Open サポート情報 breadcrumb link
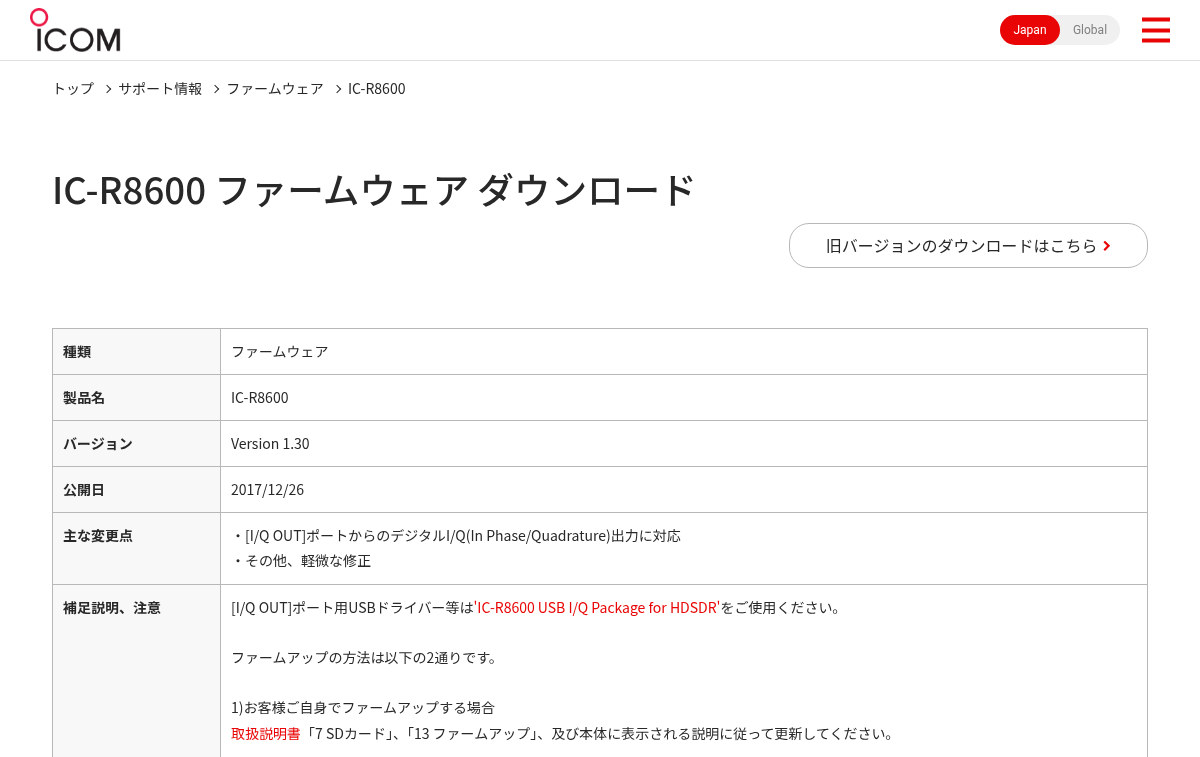This screenshot has width=1200, height=757. point(160,89)
